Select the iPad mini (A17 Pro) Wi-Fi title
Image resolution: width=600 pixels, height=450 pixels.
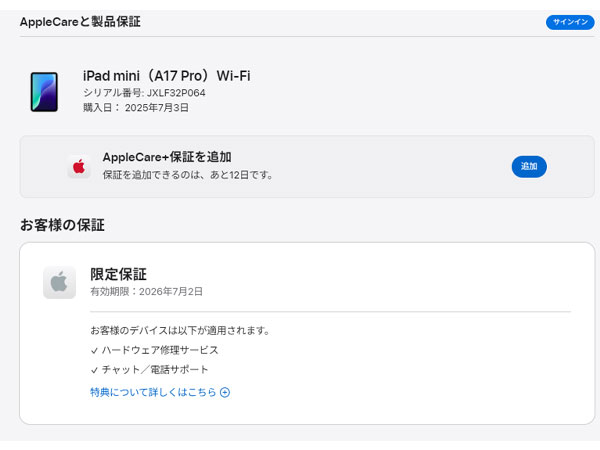tap(166, 76)
